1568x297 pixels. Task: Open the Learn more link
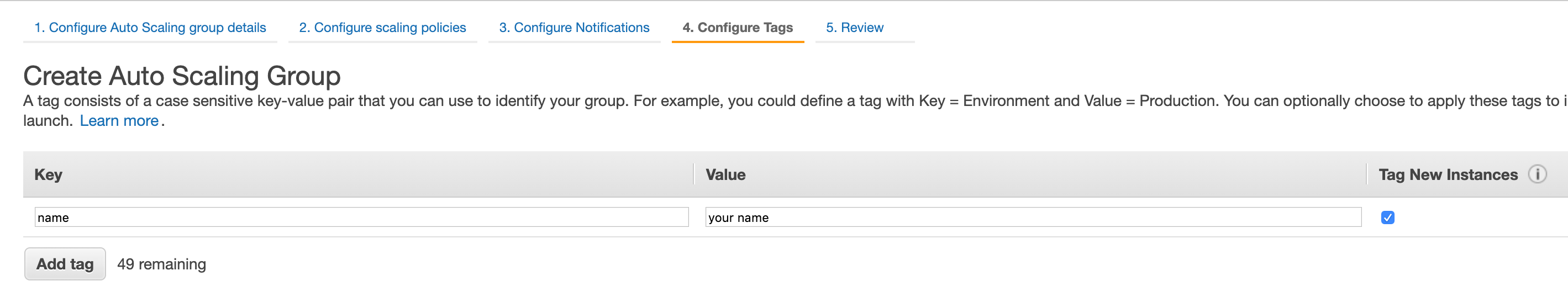click(119, 120)
